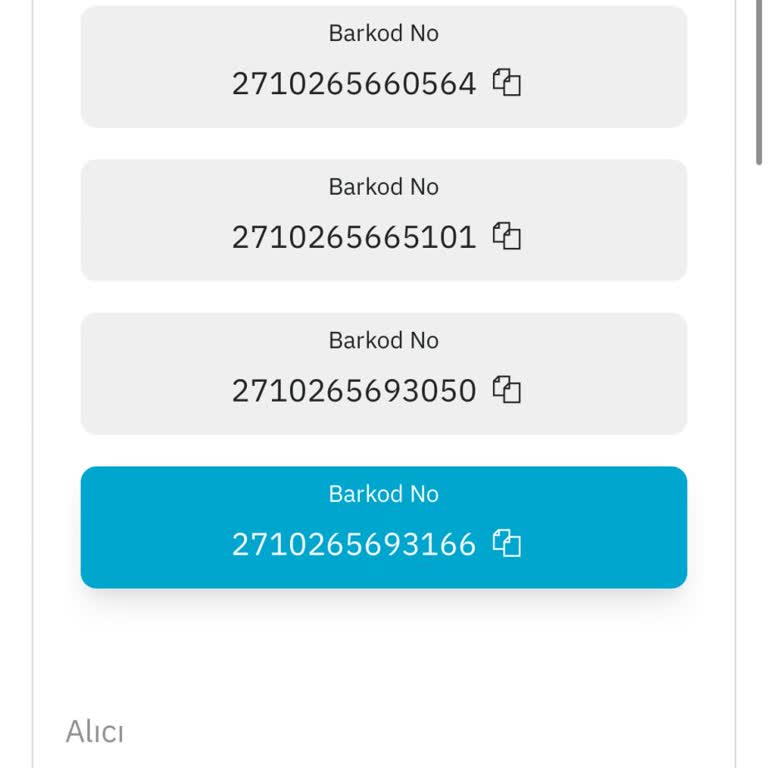
Task: Click the Alıcı section heading
Action: 94,732
